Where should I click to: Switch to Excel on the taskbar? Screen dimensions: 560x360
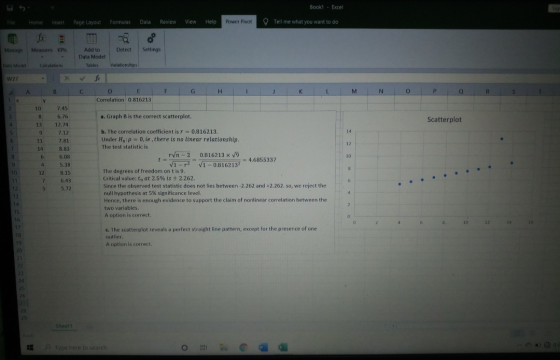[x=283, y=348]
